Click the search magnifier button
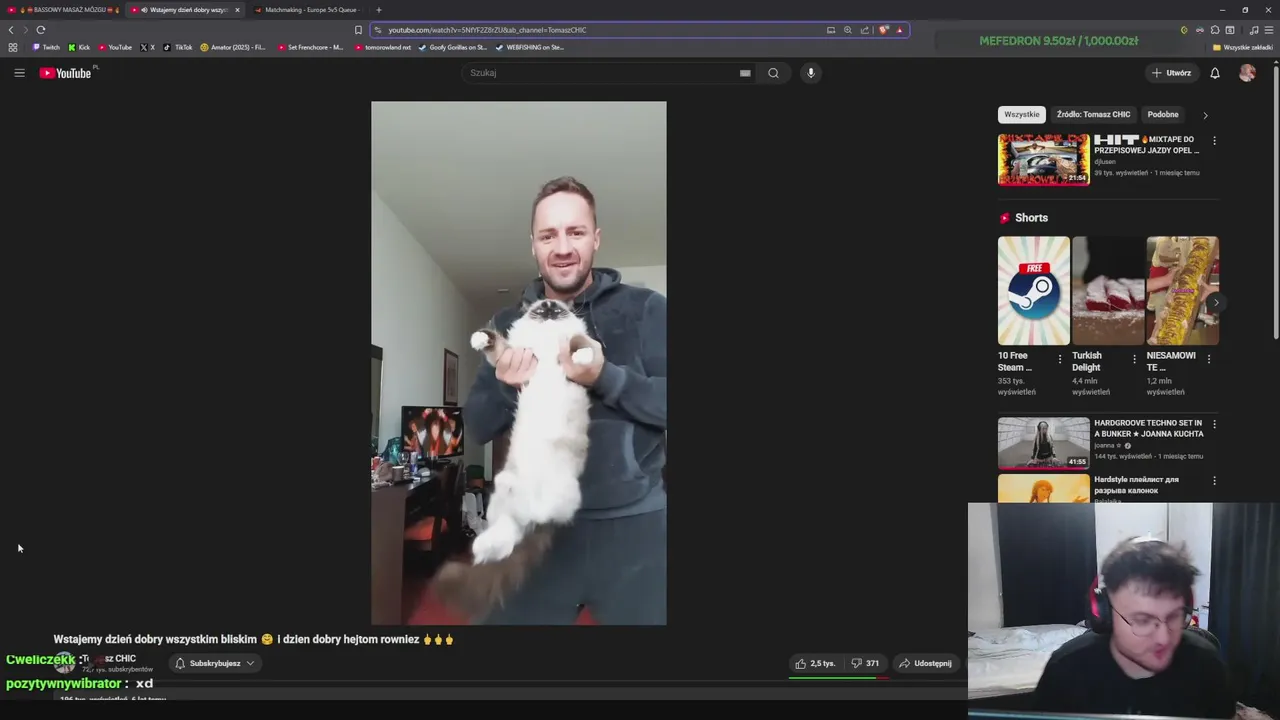Screen dimensions: 1280x720 click(773, 73)
